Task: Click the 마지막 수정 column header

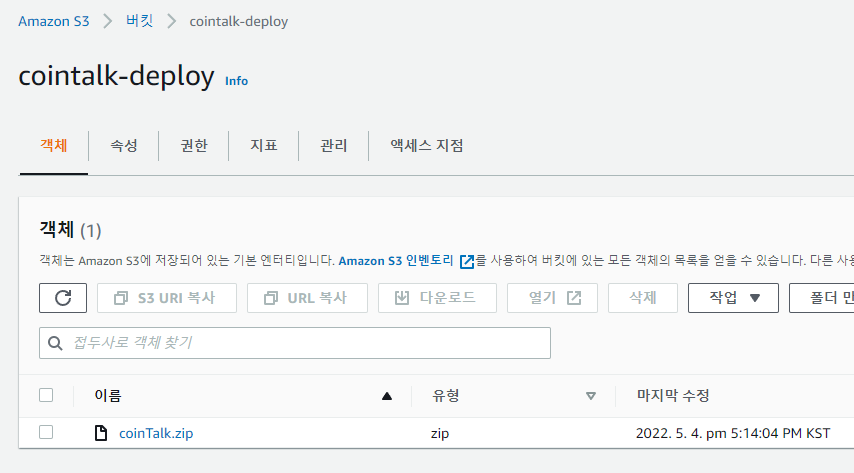Action: click(x=673, y=396)
